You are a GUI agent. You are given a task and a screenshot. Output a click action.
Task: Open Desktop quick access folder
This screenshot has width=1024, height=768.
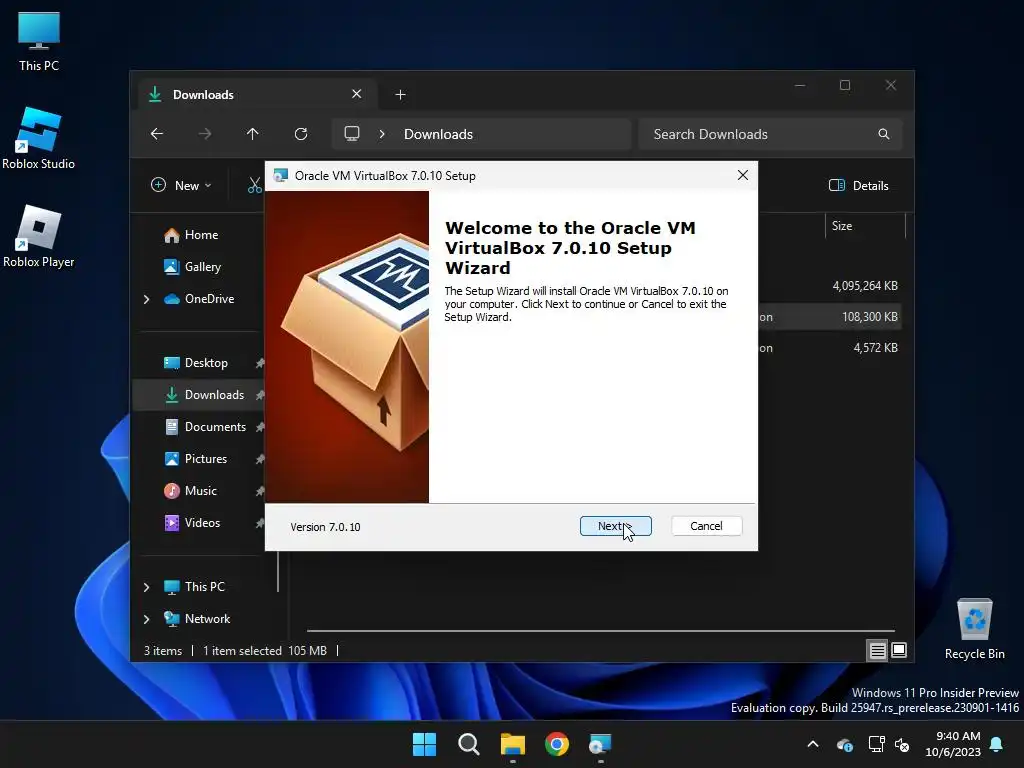click(x=206, y=362)
